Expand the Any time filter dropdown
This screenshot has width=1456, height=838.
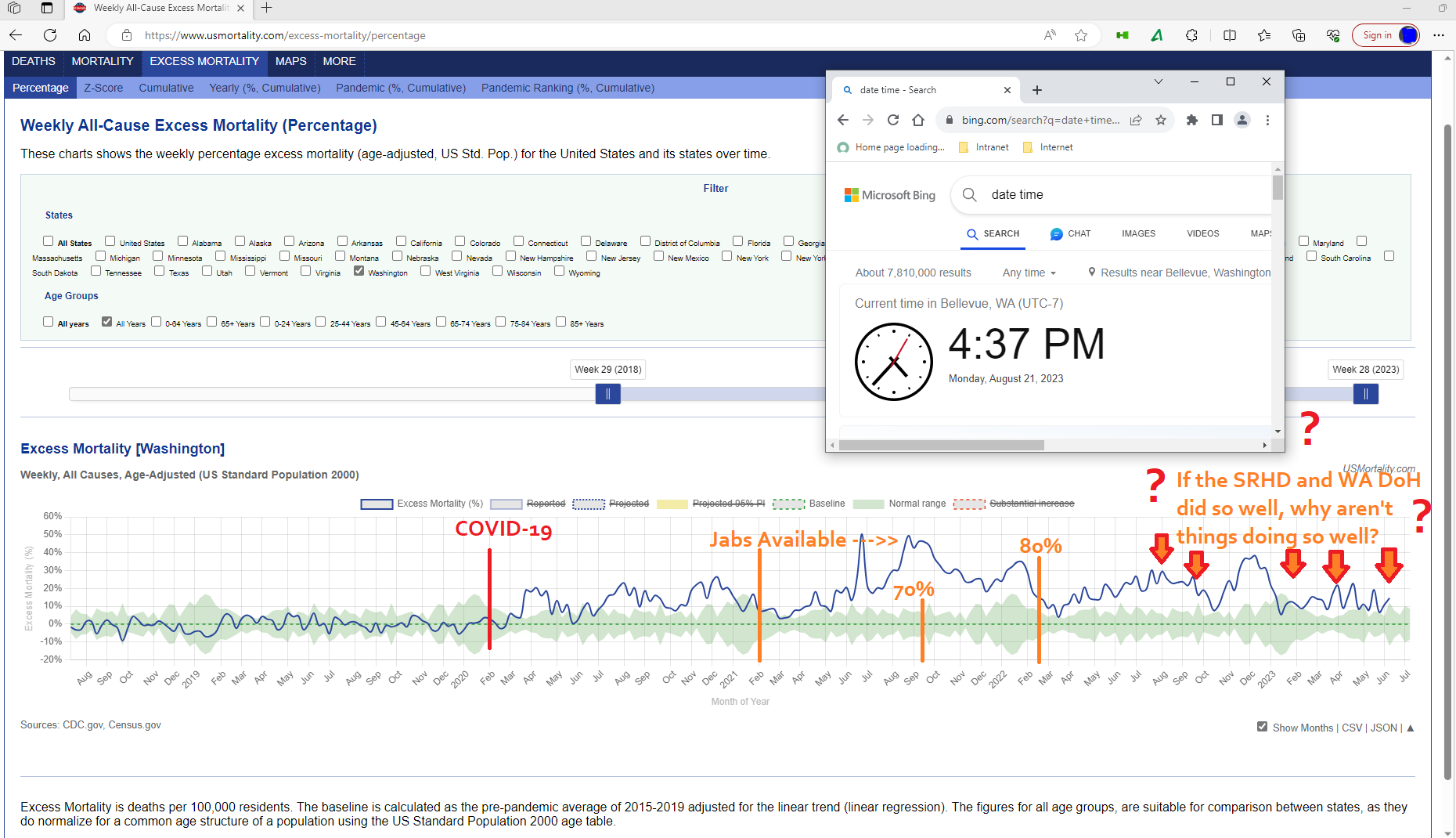point(1029,273)
